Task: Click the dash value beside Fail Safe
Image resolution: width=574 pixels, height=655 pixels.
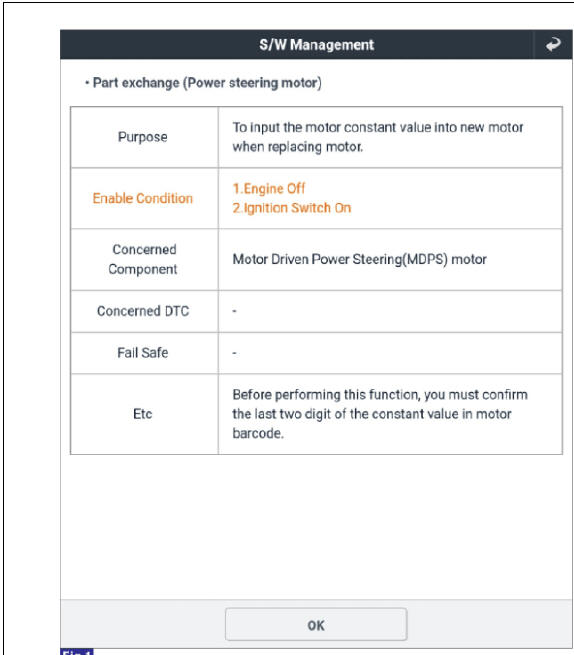Action: pos(234,353)
